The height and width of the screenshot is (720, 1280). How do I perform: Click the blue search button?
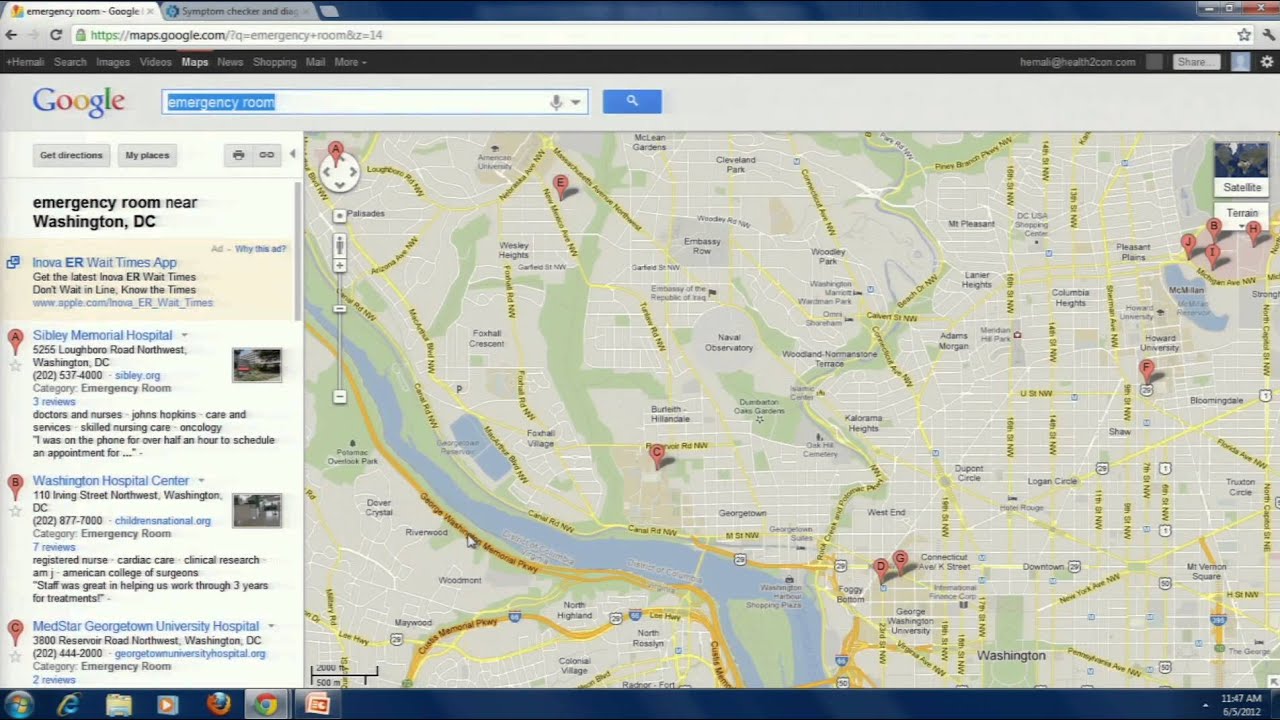tap(632, 101)
